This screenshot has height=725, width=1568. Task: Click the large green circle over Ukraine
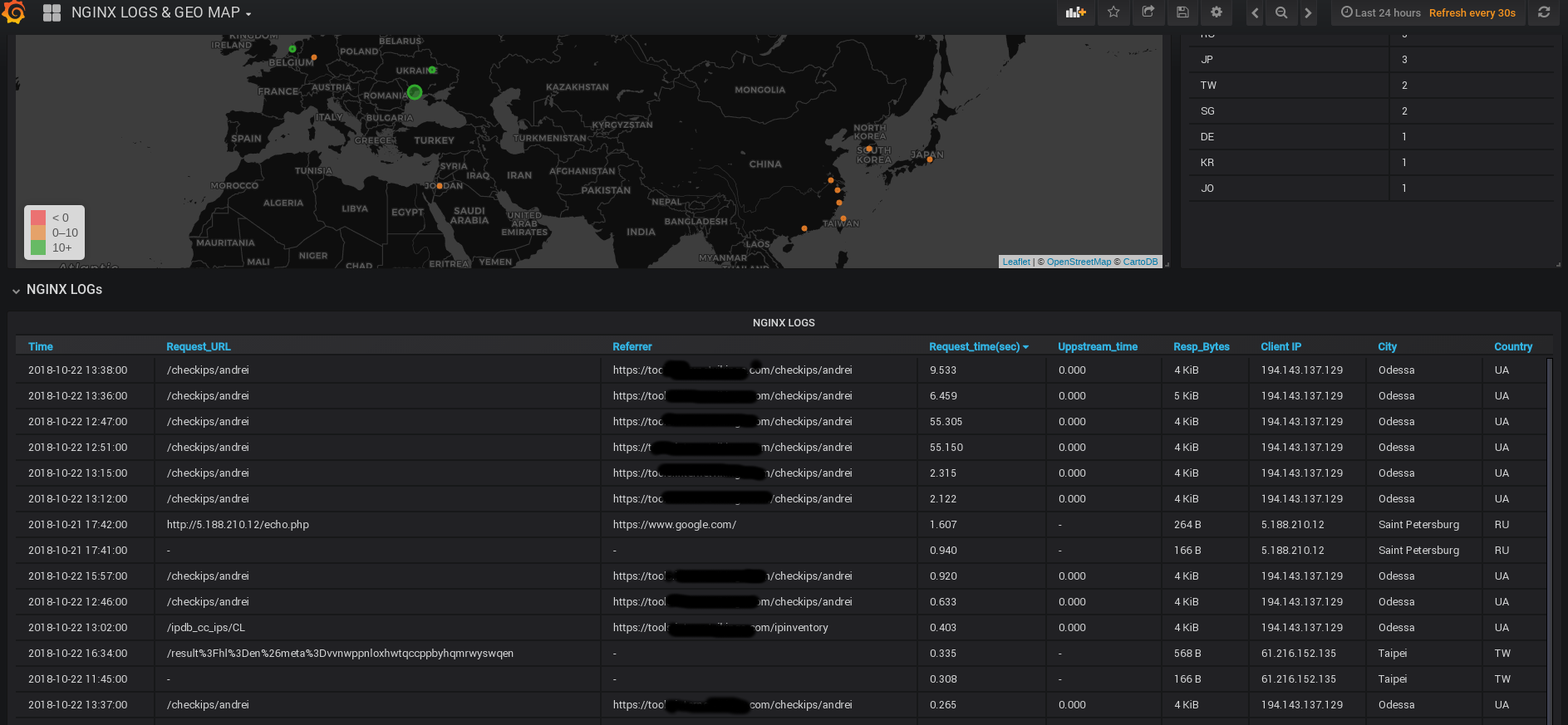(415, 92)
